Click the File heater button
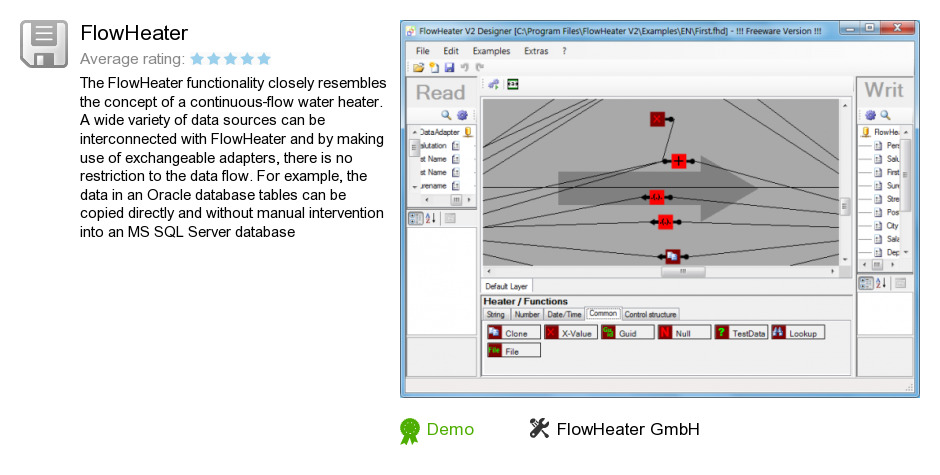 (x=514, y=351)
